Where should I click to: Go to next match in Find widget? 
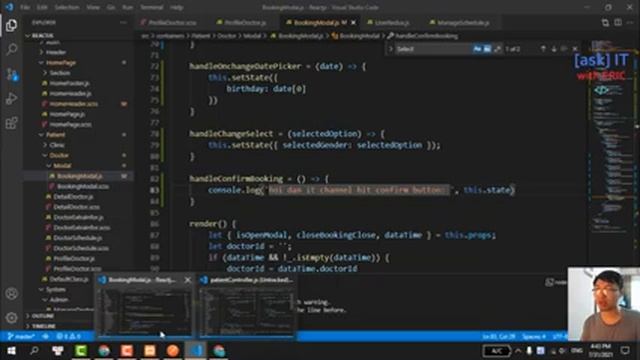click(554, 49)
